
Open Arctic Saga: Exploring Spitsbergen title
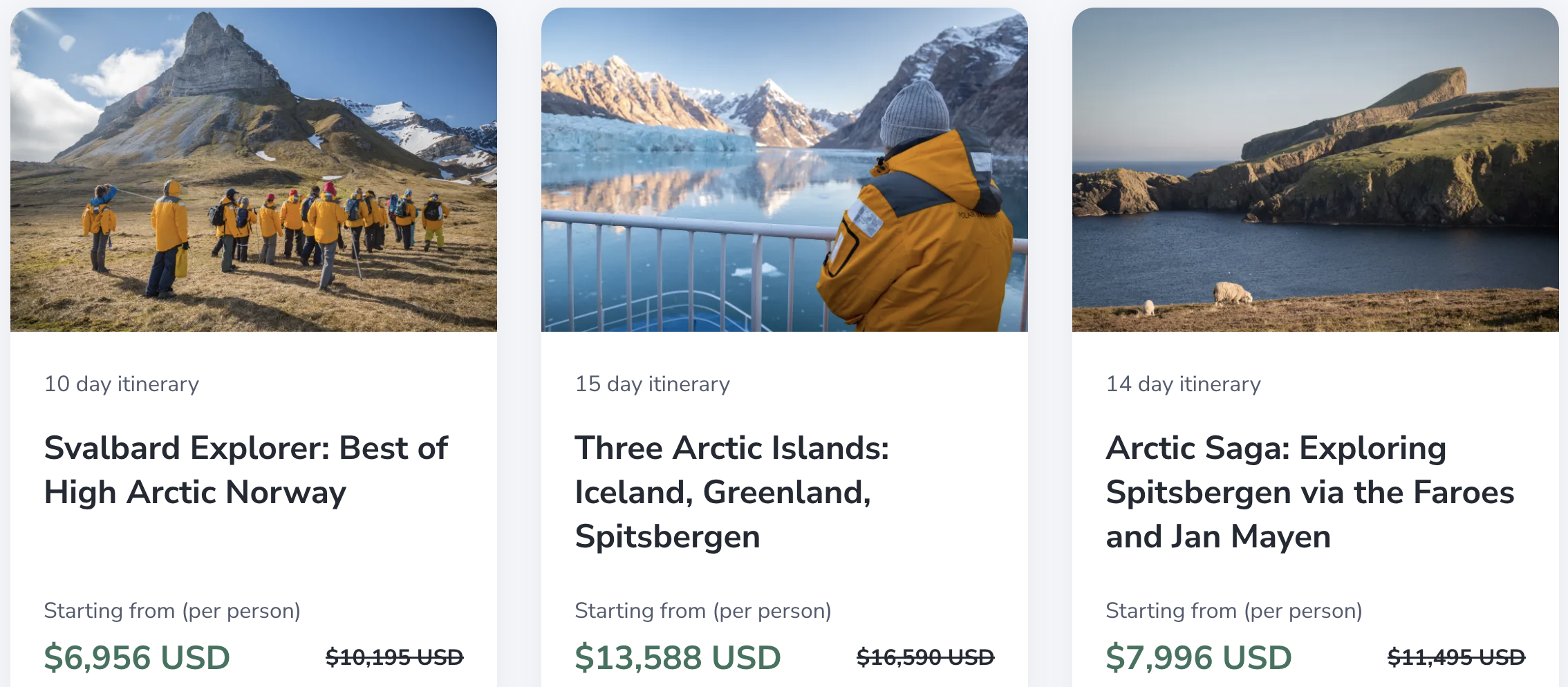1310,492
